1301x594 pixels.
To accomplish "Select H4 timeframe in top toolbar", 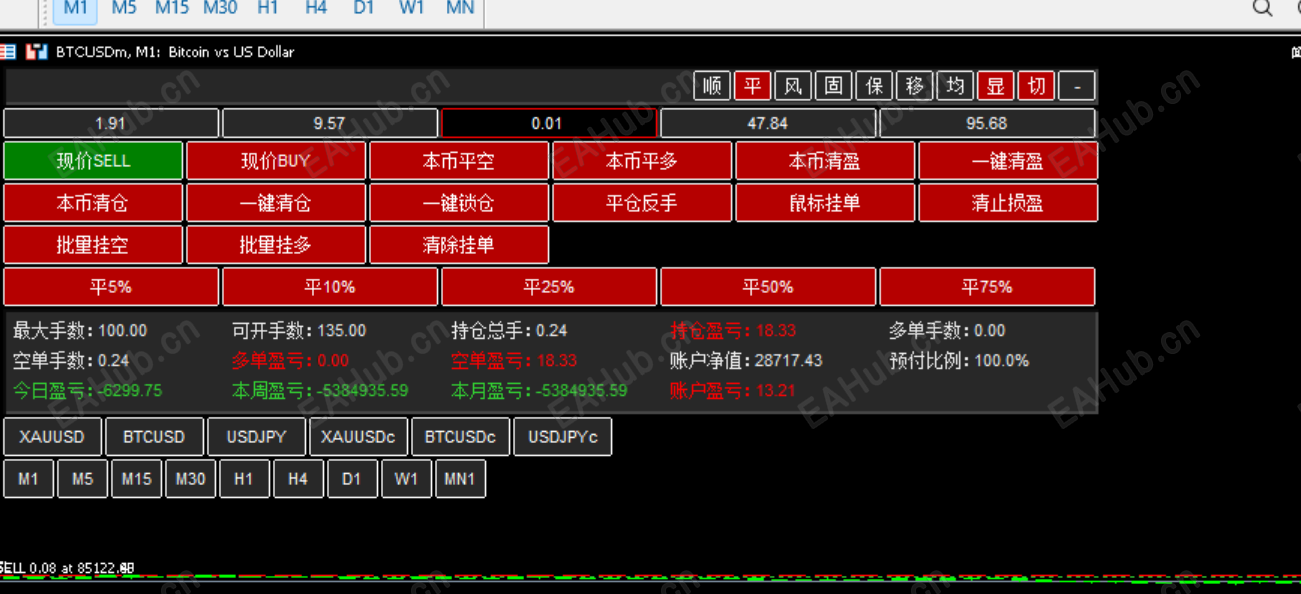I will (316, 9).
